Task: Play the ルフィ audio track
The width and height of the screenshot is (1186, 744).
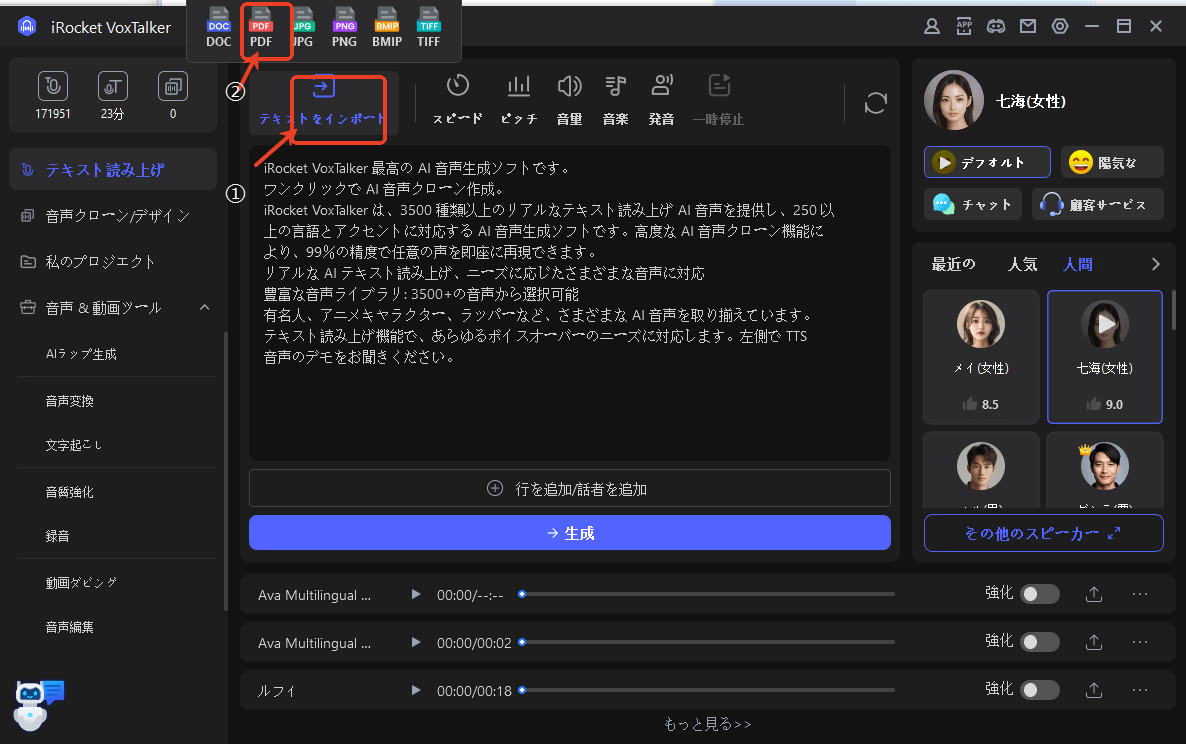Action: coord(415,690)
